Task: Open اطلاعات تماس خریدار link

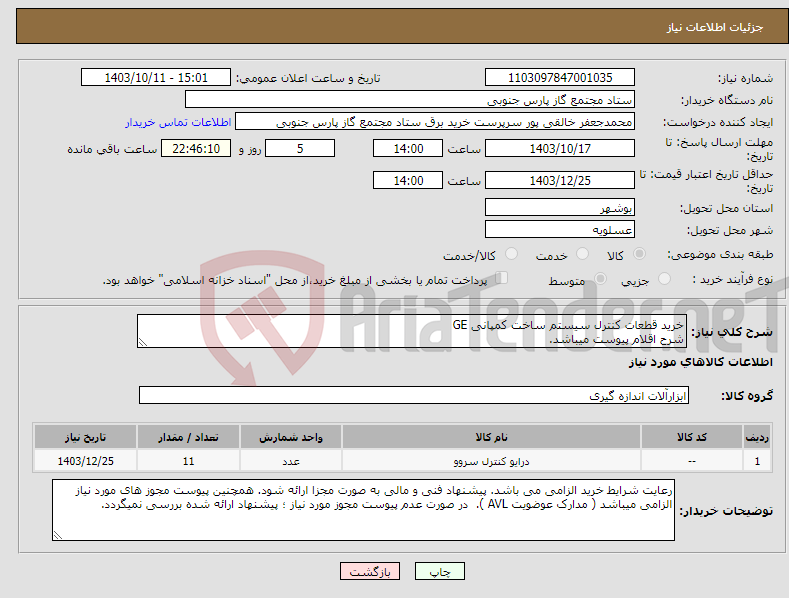Action: [178, 122]
